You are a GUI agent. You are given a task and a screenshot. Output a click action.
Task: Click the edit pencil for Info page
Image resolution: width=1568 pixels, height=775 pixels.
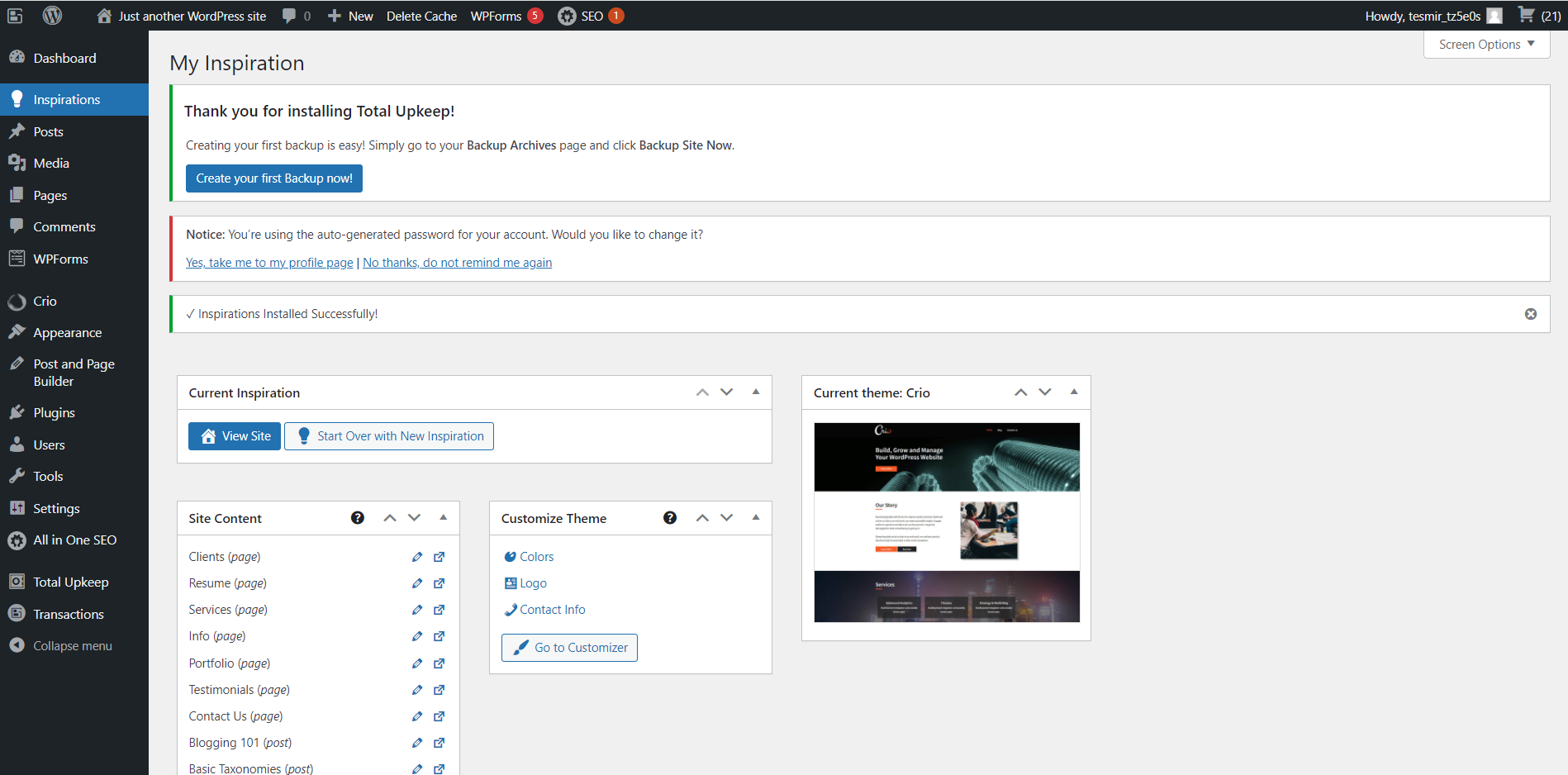click(x=417, y=636)
